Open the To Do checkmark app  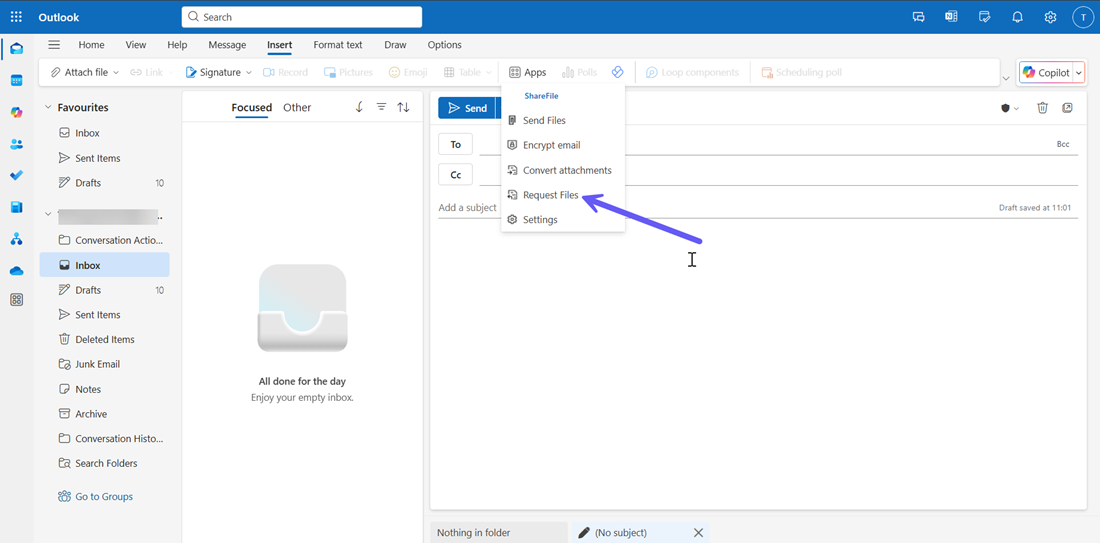(x=16, y=176)
